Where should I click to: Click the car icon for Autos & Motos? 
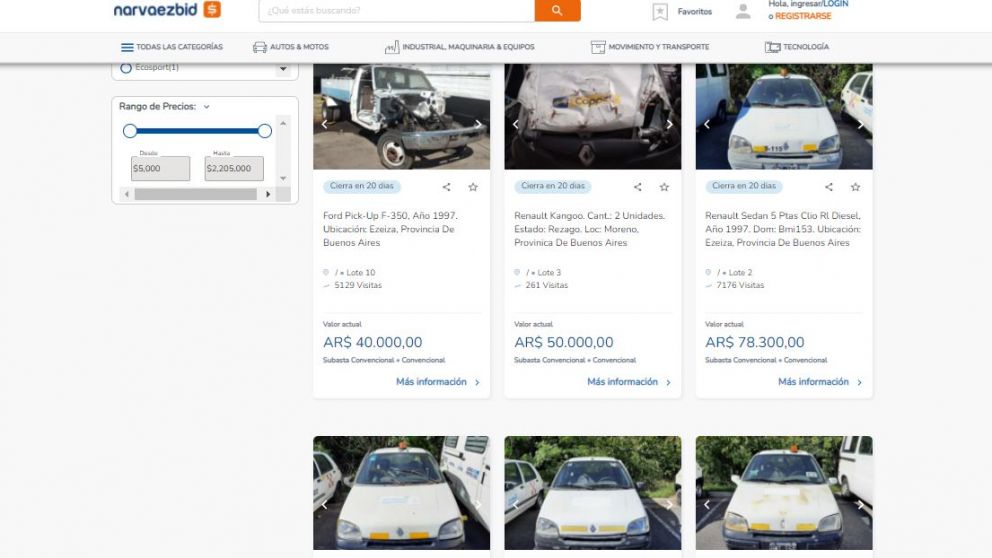259,47
